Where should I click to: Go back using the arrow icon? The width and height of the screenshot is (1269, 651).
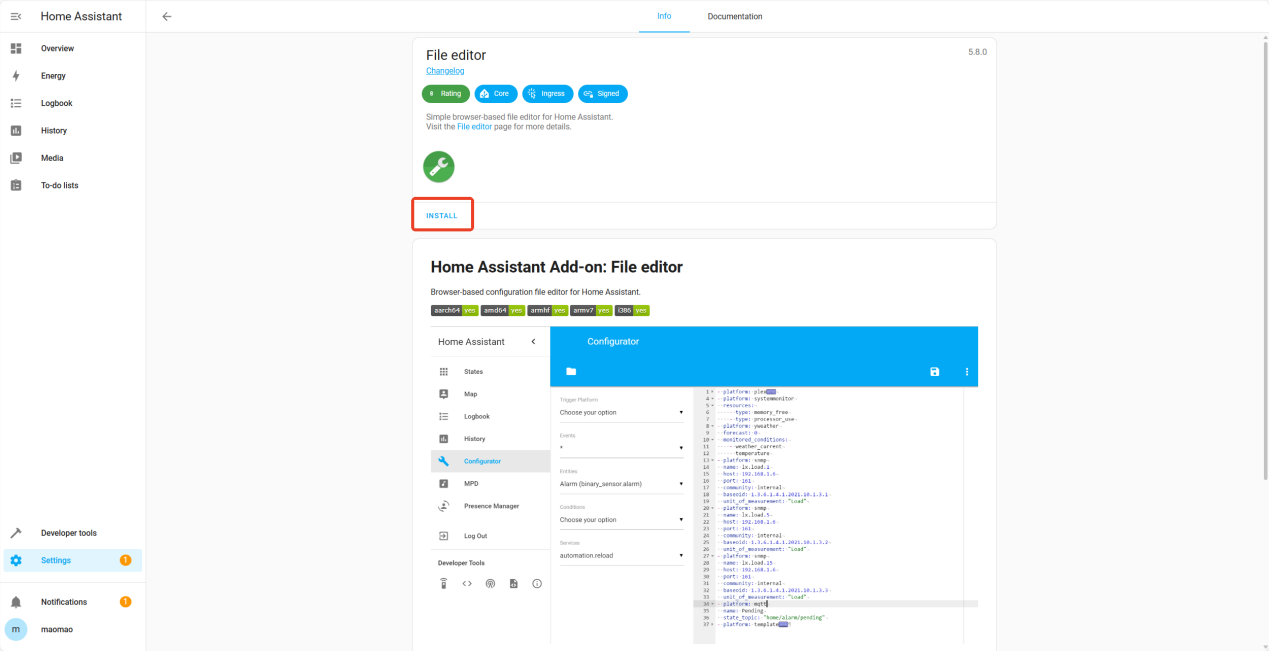[167, 16]
